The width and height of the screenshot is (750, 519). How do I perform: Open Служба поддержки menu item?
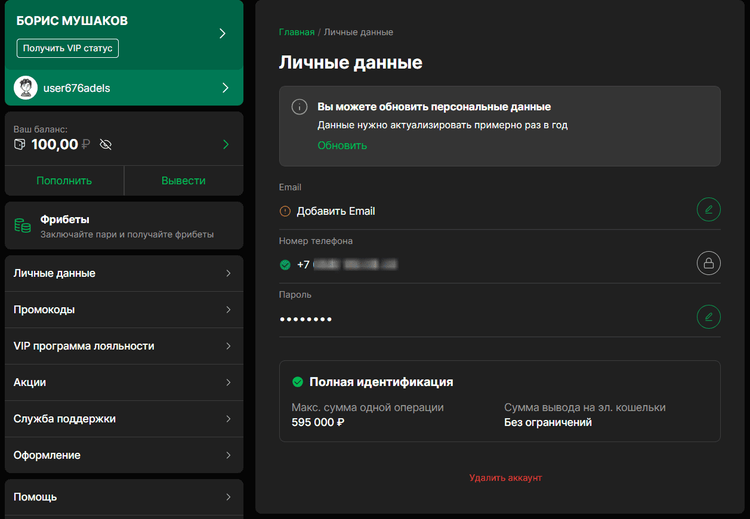click(124, 419)
